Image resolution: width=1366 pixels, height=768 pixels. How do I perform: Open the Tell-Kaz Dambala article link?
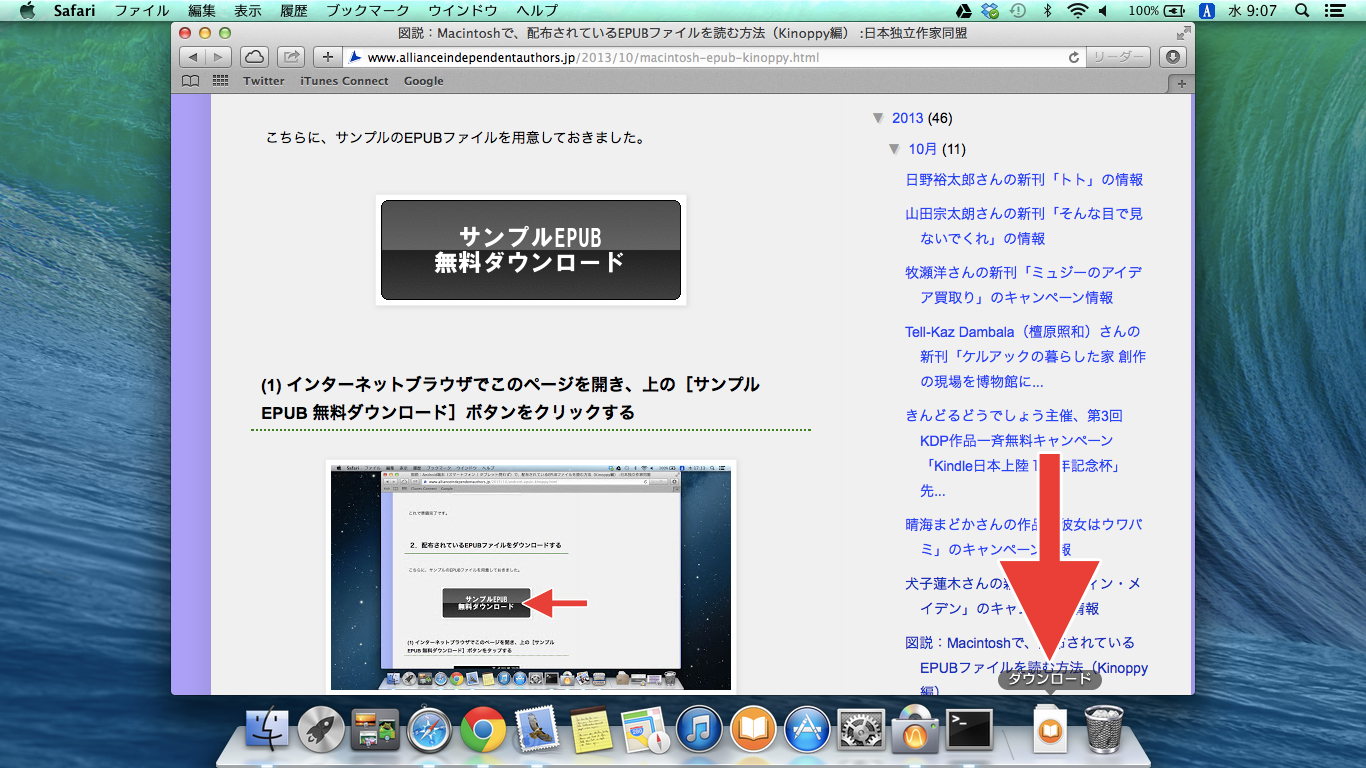1025,356
